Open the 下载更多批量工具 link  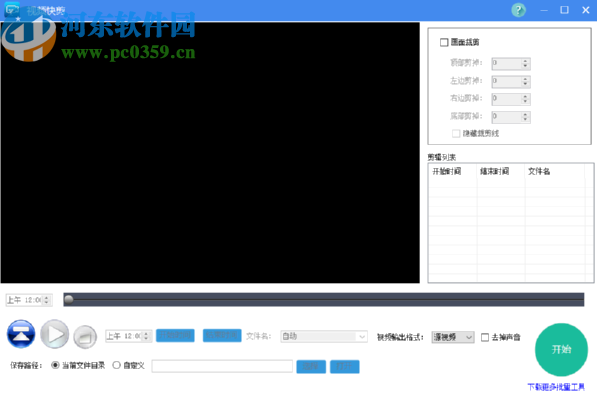point(556,387)
